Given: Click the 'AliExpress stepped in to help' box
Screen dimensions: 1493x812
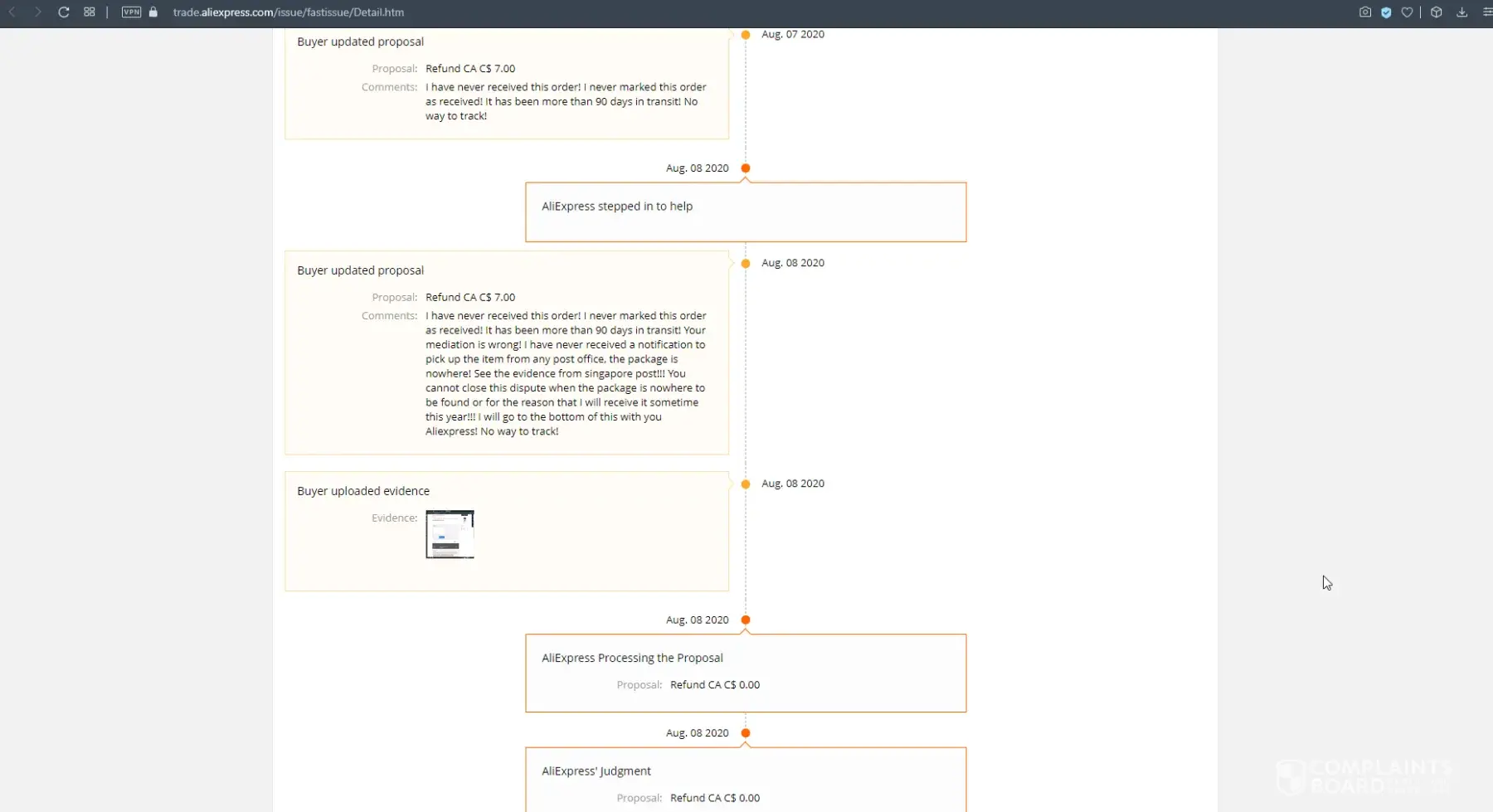Looking at the screenshot, I should (x=745, y=212).
